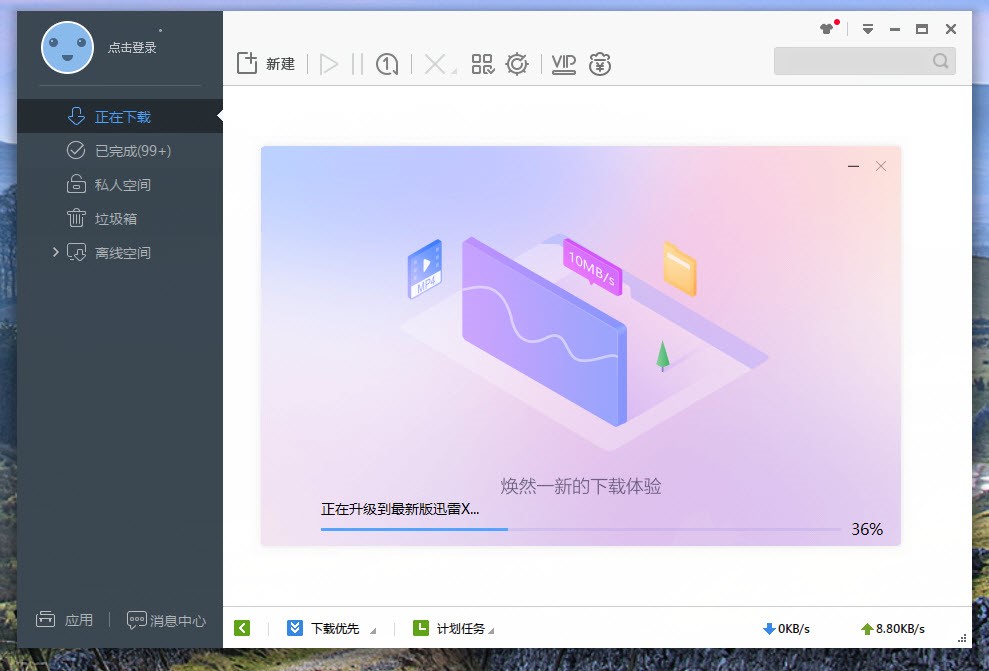Open Thunder settings gear
Viewport: 989px width, 671px height.
click(x=517, y=62)
